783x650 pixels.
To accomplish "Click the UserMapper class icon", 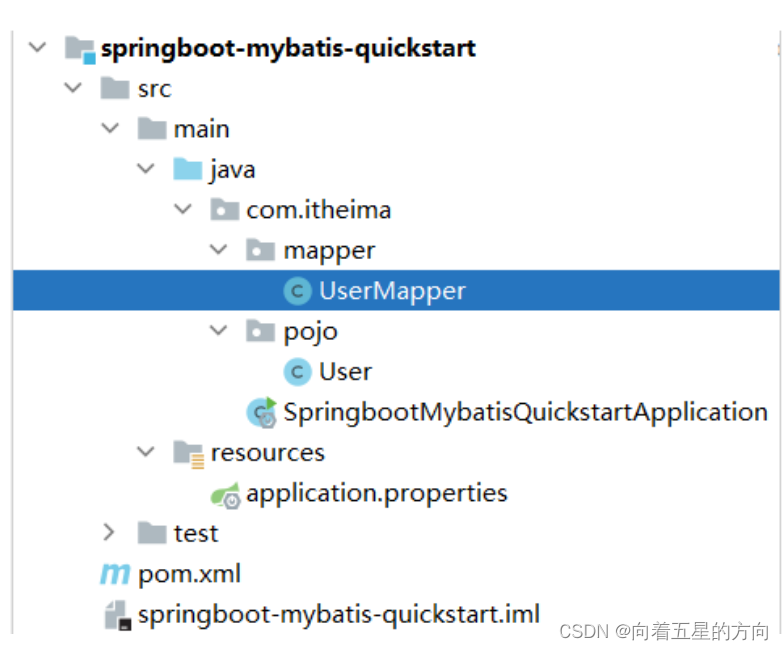I will pyautogui.click(x=298, y=291).
